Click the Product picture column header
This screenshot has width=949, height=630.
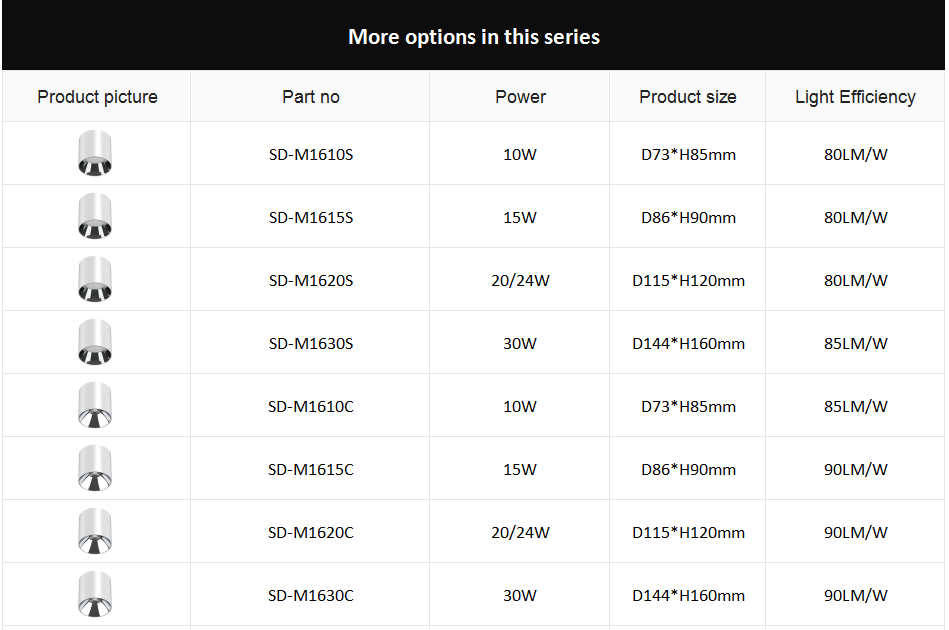tap(97, 97)
